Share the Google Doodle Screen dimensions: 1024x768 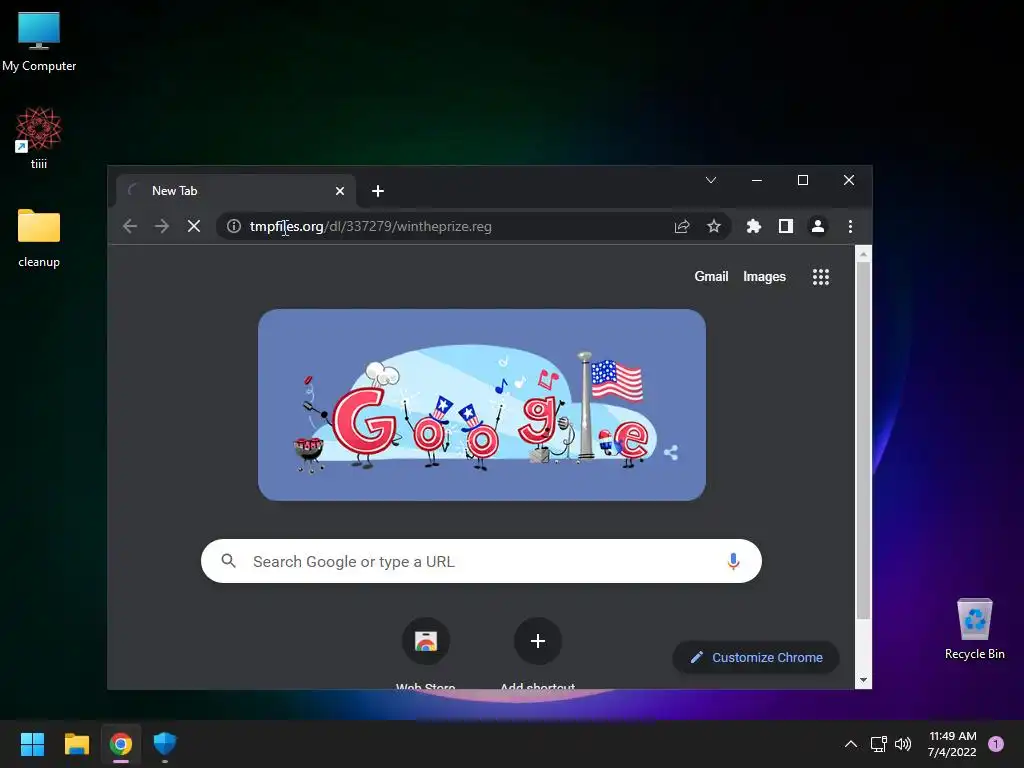pyautogui.click(x=671, y=452)
